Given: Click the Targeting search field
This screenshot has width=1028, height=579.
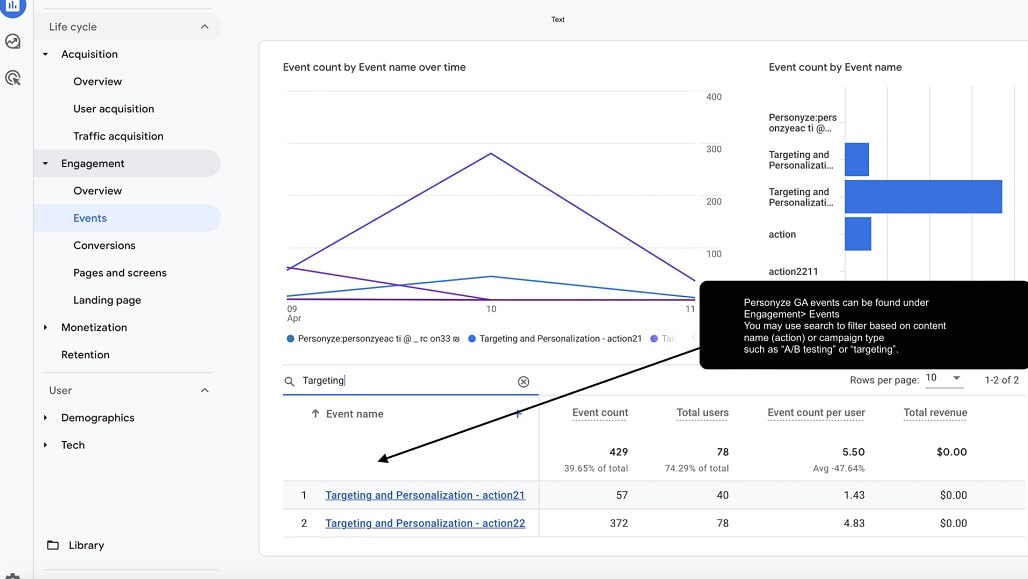Looking at the screenshot, I should click(x=410, y=381).
